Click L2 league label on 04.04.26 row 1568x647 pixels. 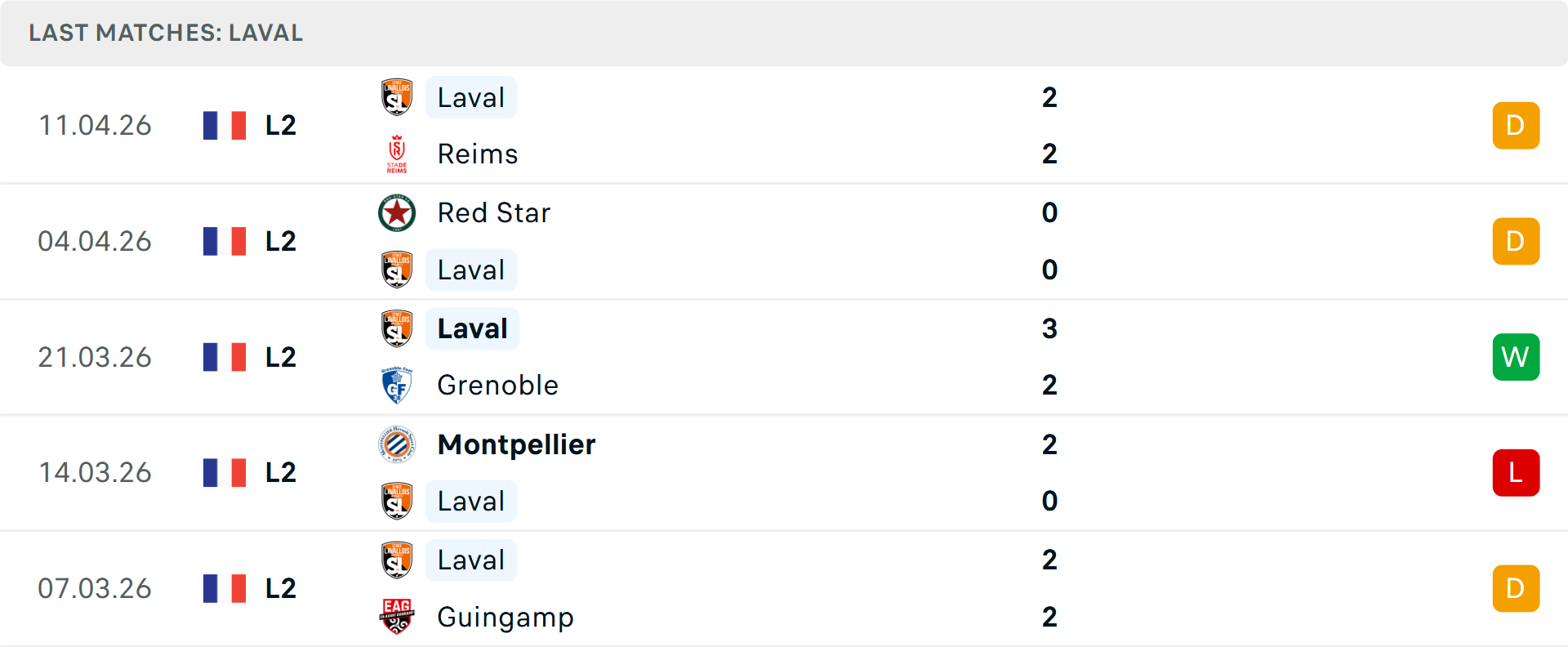[x=281, y=242]
